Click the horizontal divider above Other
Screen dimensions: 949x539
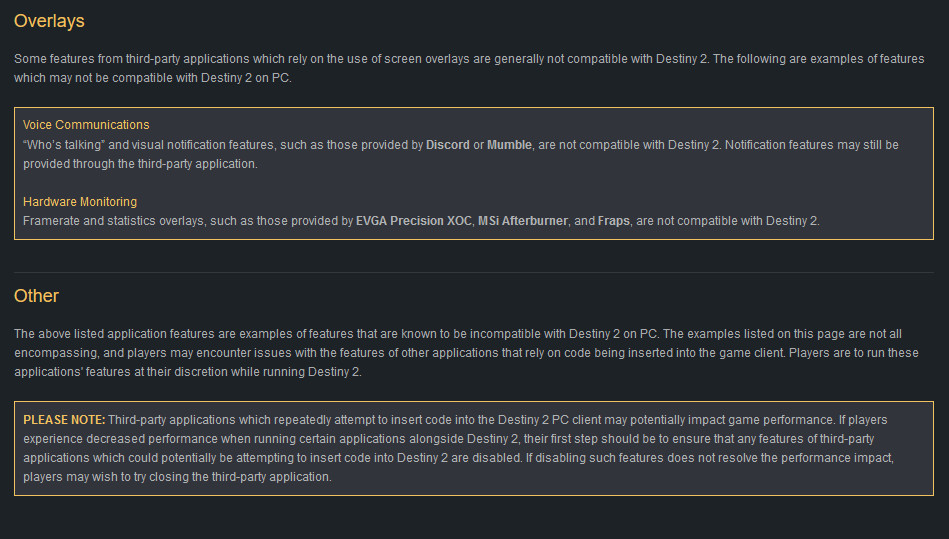[x=474, y=272]
